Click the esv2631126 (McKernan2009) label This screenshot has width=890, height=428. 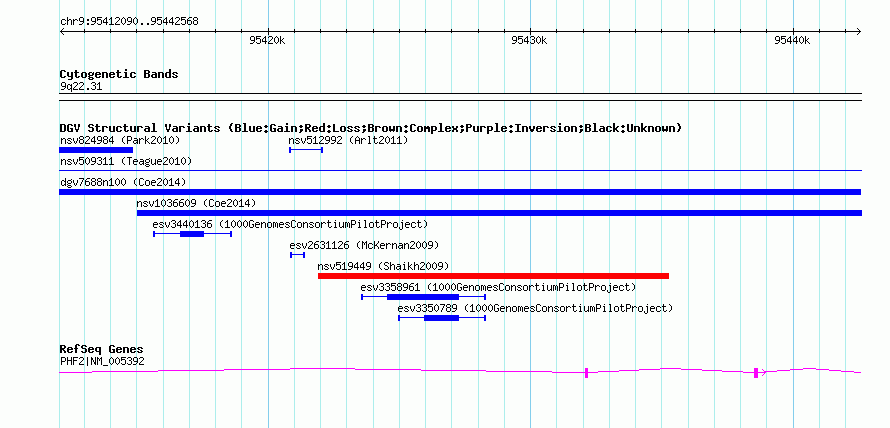coord(364,245)
